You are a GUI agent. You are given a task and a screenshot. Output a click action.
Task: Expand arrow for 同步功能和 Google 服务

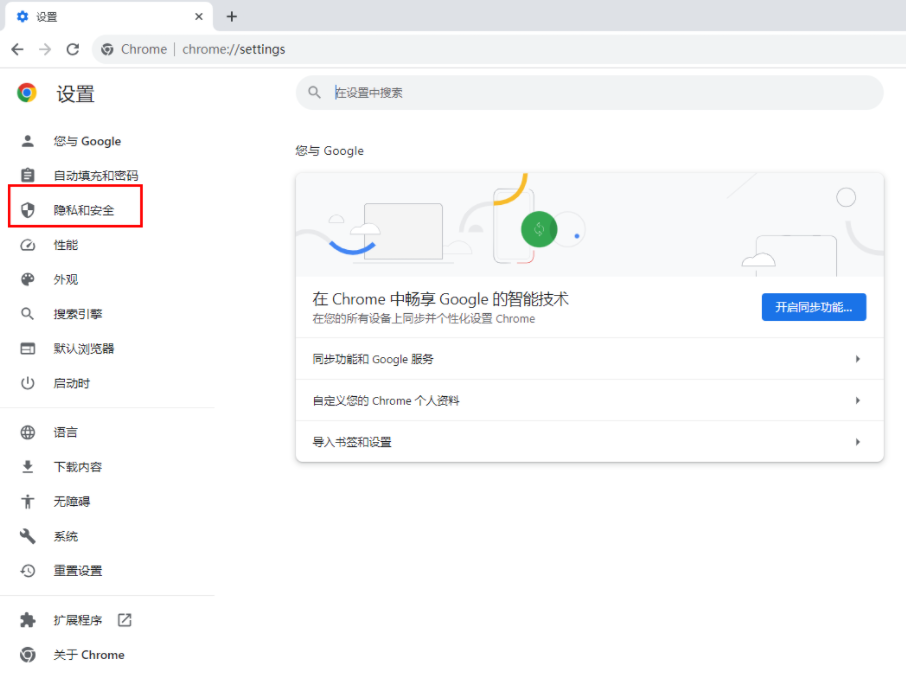tap(858, 359)
